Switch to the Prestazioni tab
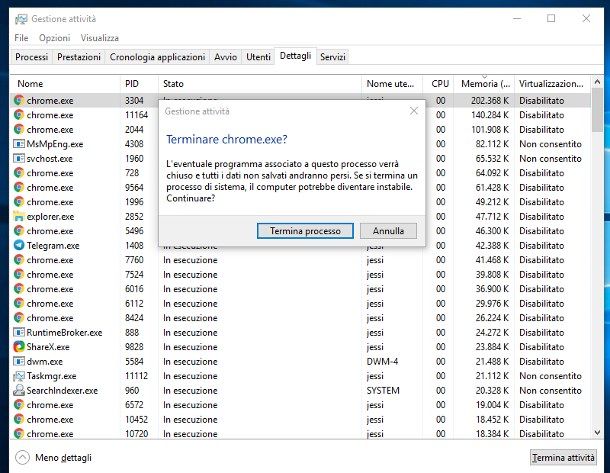610x473 pixels. [79, 57]
